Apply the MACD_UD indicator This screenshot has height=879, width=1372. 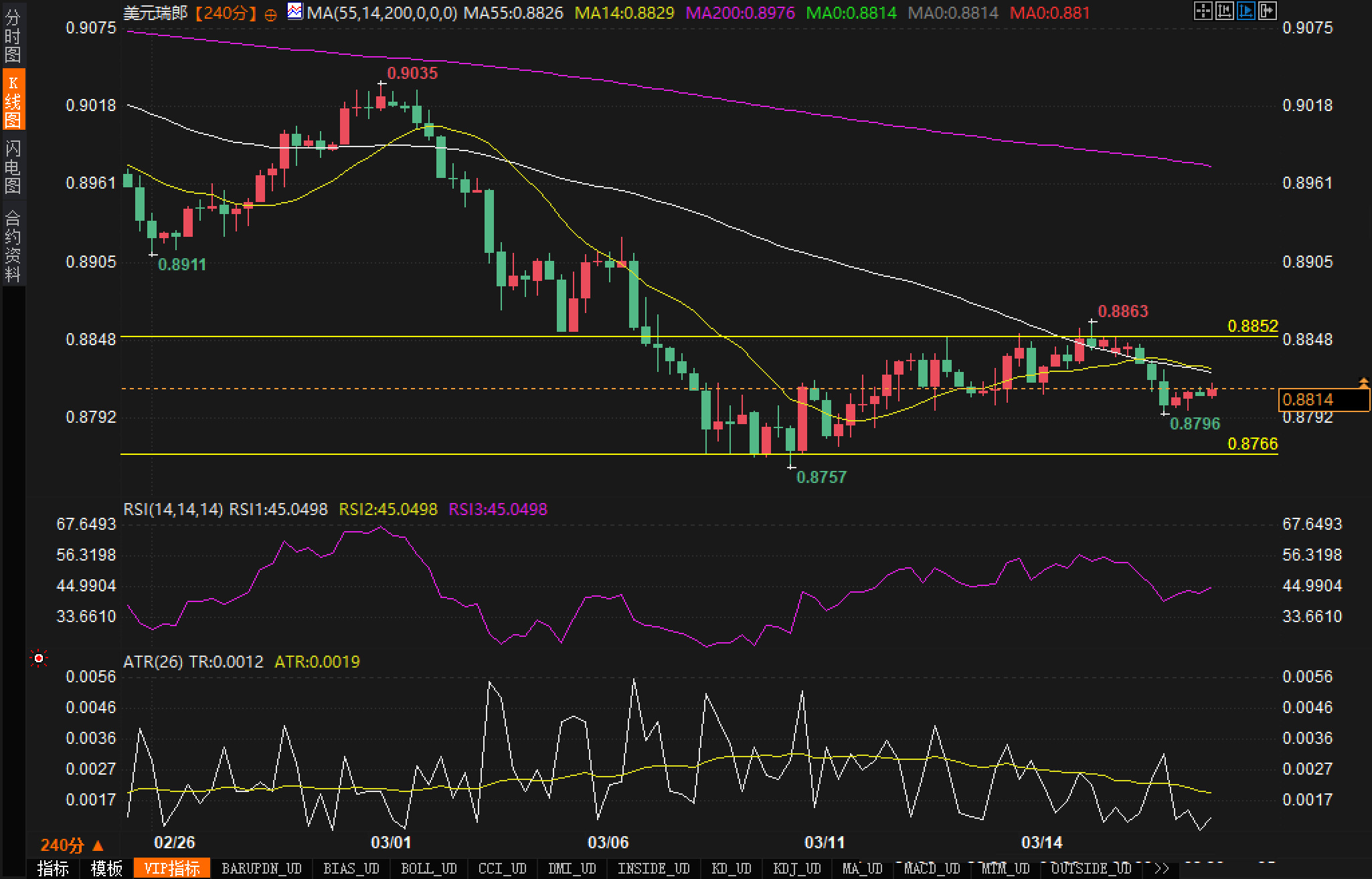coord(932,868)
